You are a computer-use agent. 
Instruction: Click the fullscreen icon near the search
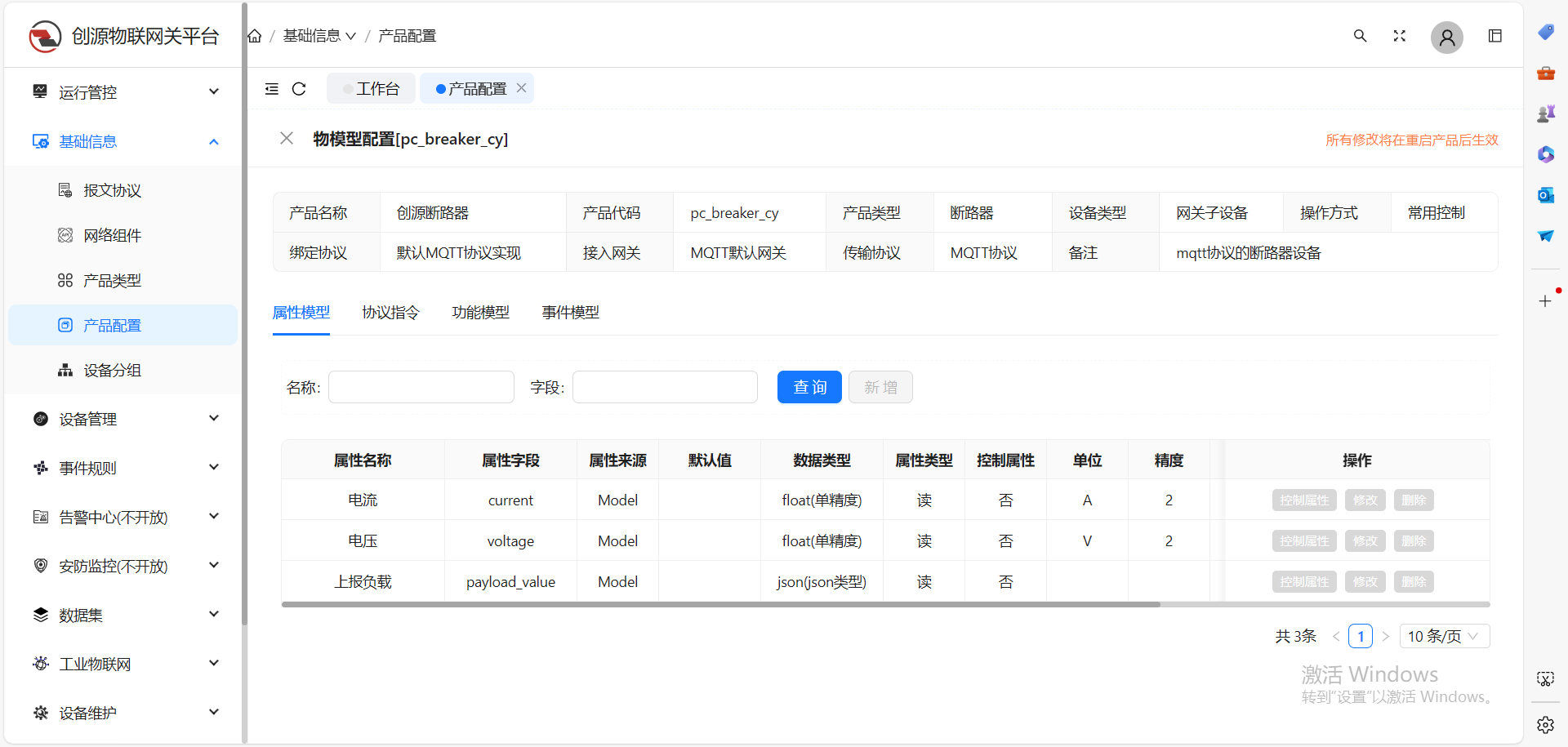1399,36
